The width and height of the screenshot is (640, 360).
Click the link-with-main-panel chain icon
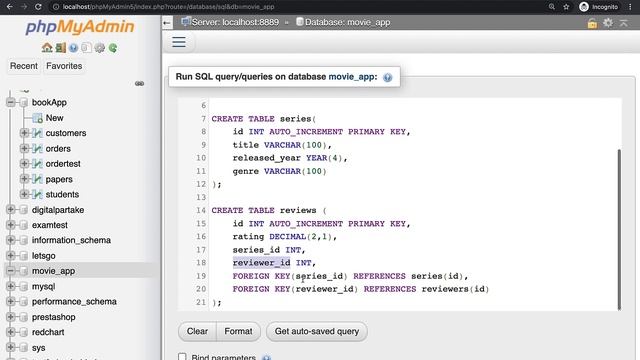[x=140, y=83]
